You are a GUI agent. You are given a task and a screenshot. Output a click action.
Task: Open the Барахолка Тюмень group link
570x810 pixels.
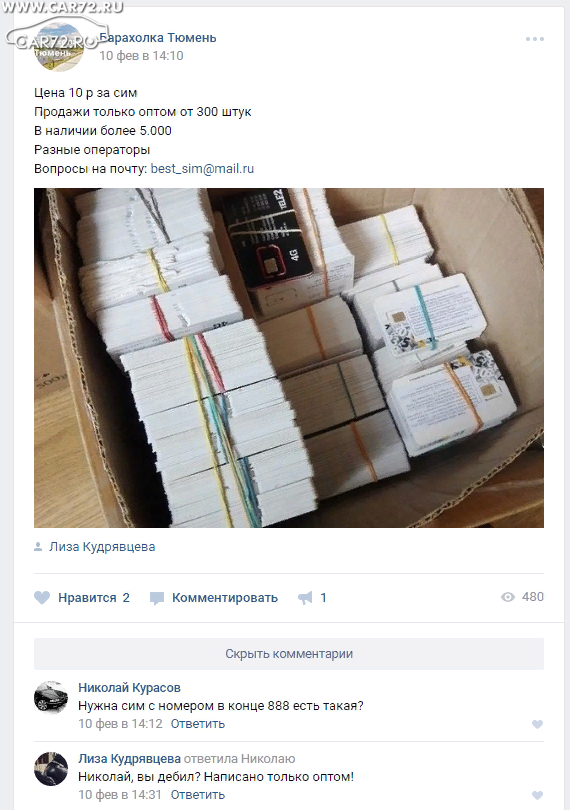click(x=158, y=38)
